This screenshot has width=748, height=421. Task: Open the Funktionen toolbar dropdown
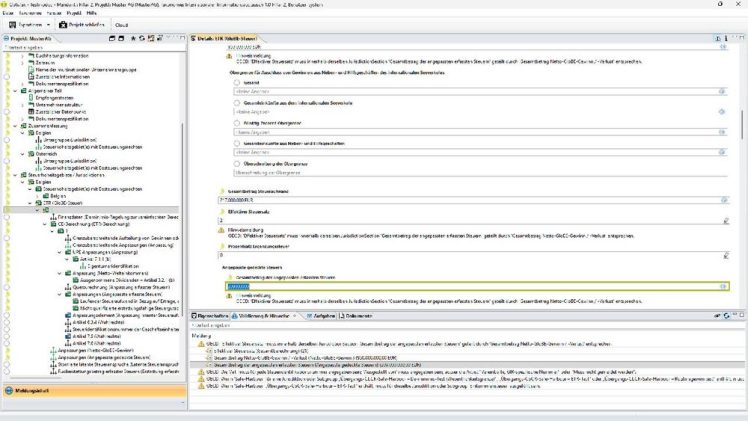(30, 25)
